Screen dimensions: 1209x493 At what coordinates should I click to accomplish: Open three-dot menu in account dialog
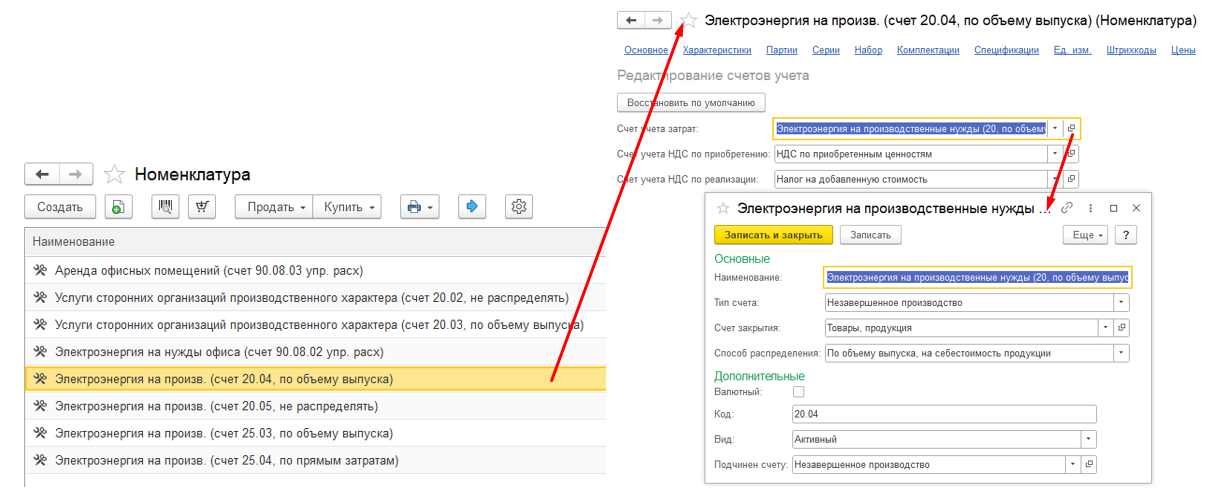click(x=1090, y=208)
